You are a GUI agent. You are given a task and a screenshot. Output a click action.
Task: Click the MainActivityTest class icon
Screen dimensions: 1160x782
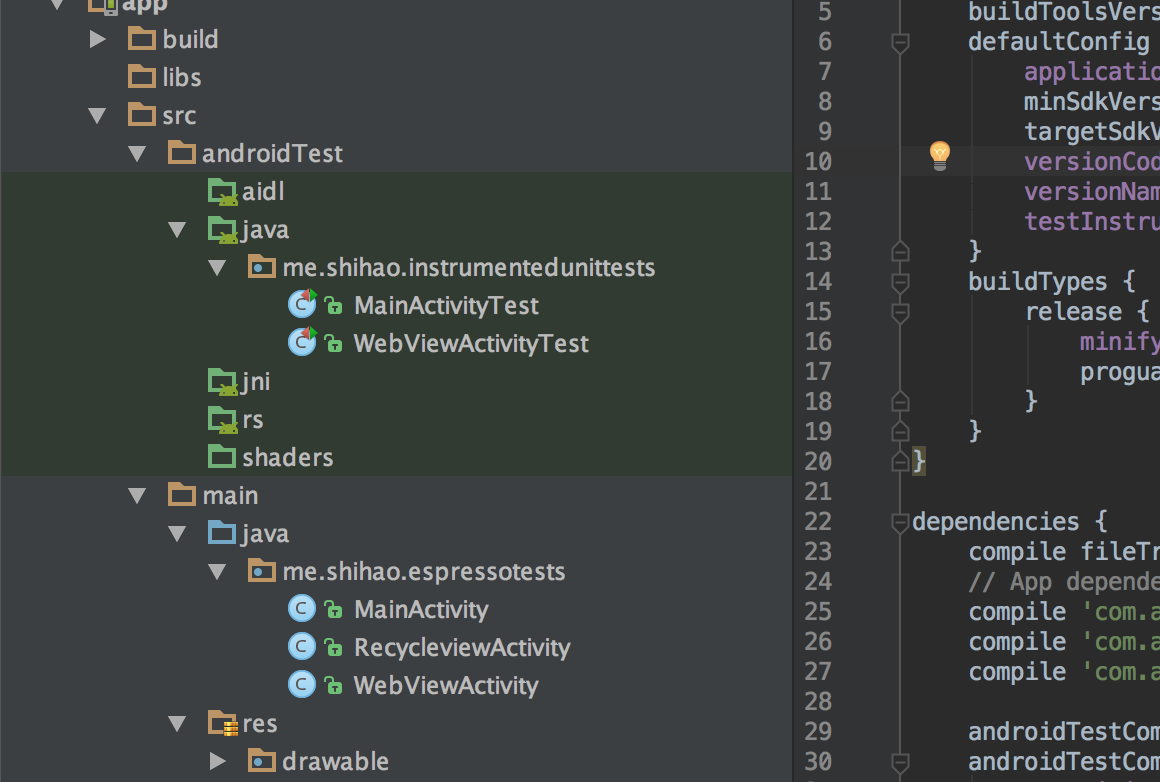pyautogui.click(x=302, y=305)
